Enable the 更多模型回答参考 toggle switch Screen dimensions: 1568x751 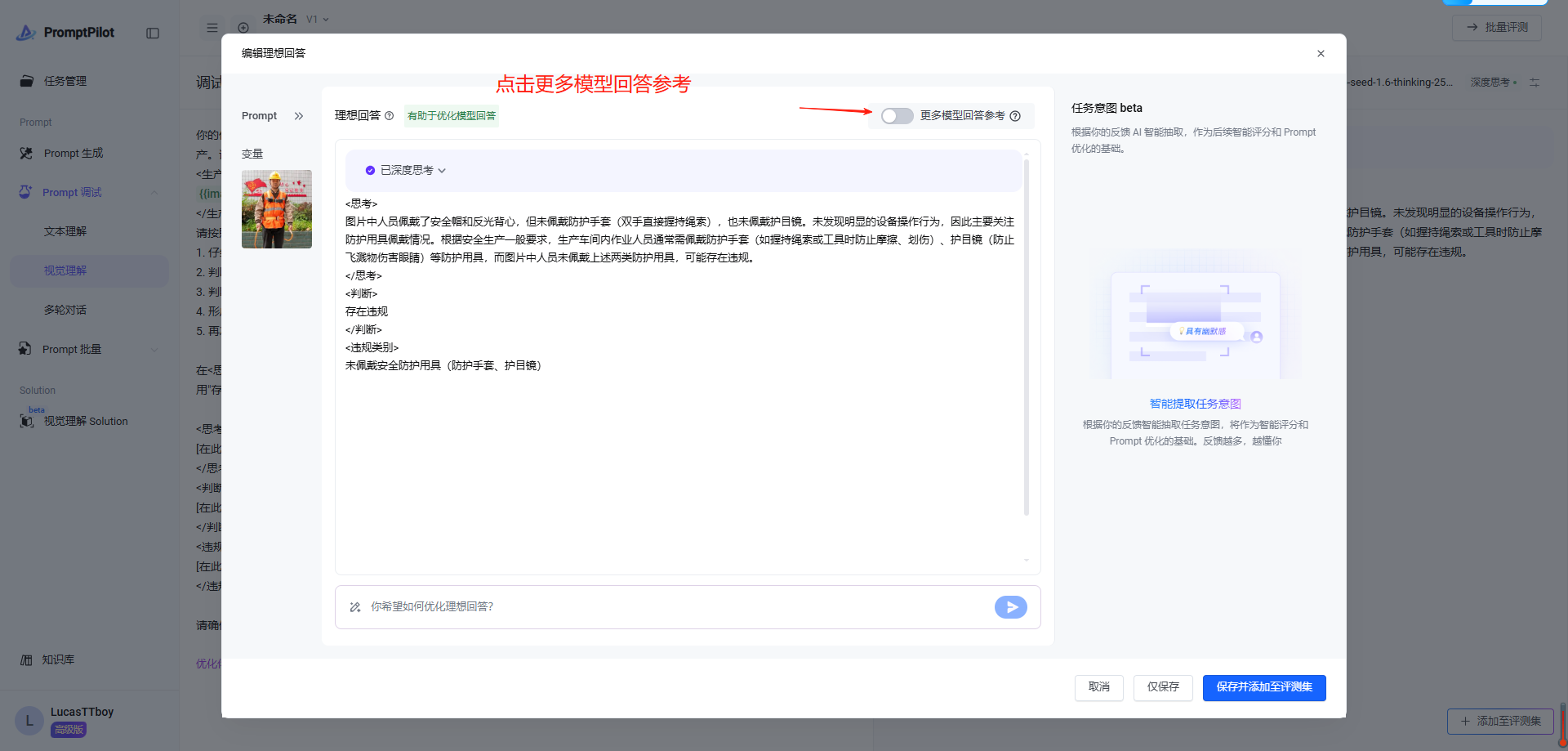(897, 116)
